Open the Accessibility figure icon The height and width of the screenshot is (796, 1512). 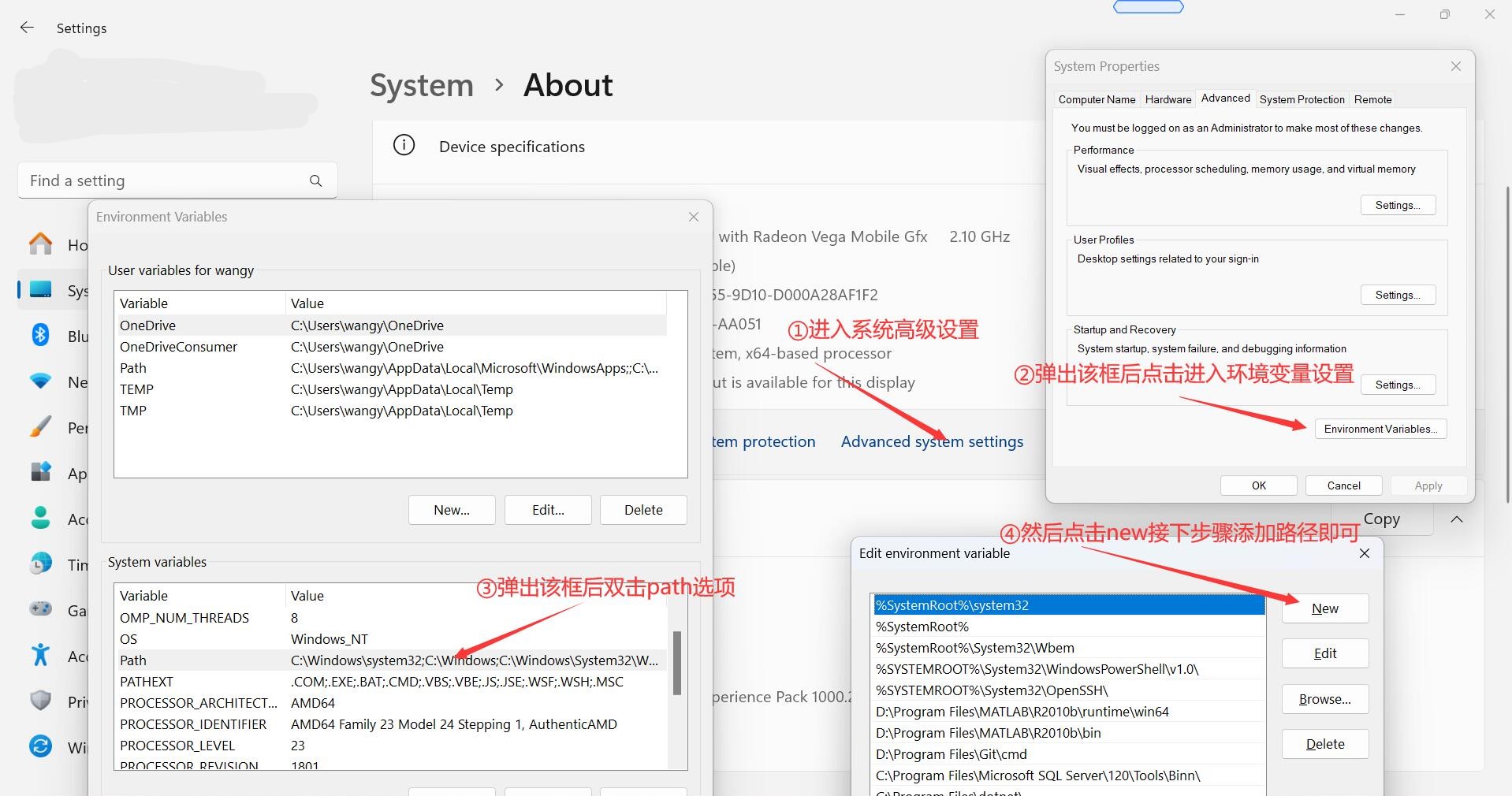[x=40, y=656]
